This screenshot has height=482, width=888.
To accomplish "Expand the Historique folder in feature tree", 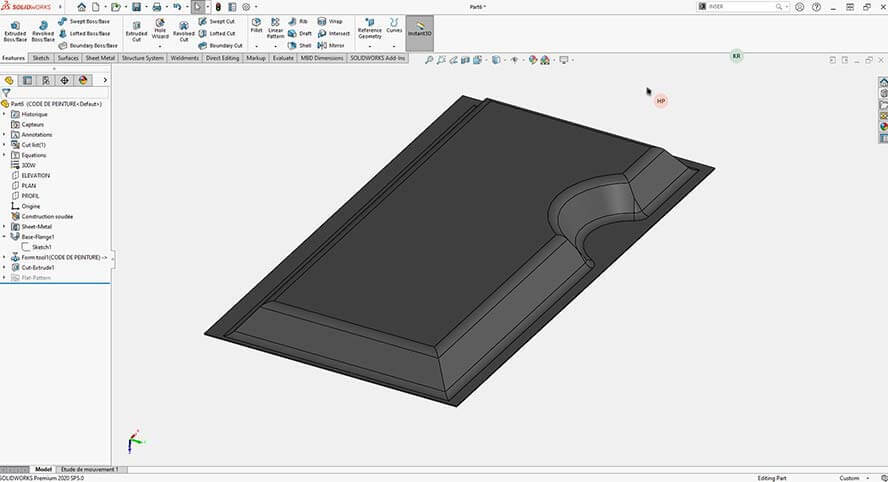I will tap(4, 114).
